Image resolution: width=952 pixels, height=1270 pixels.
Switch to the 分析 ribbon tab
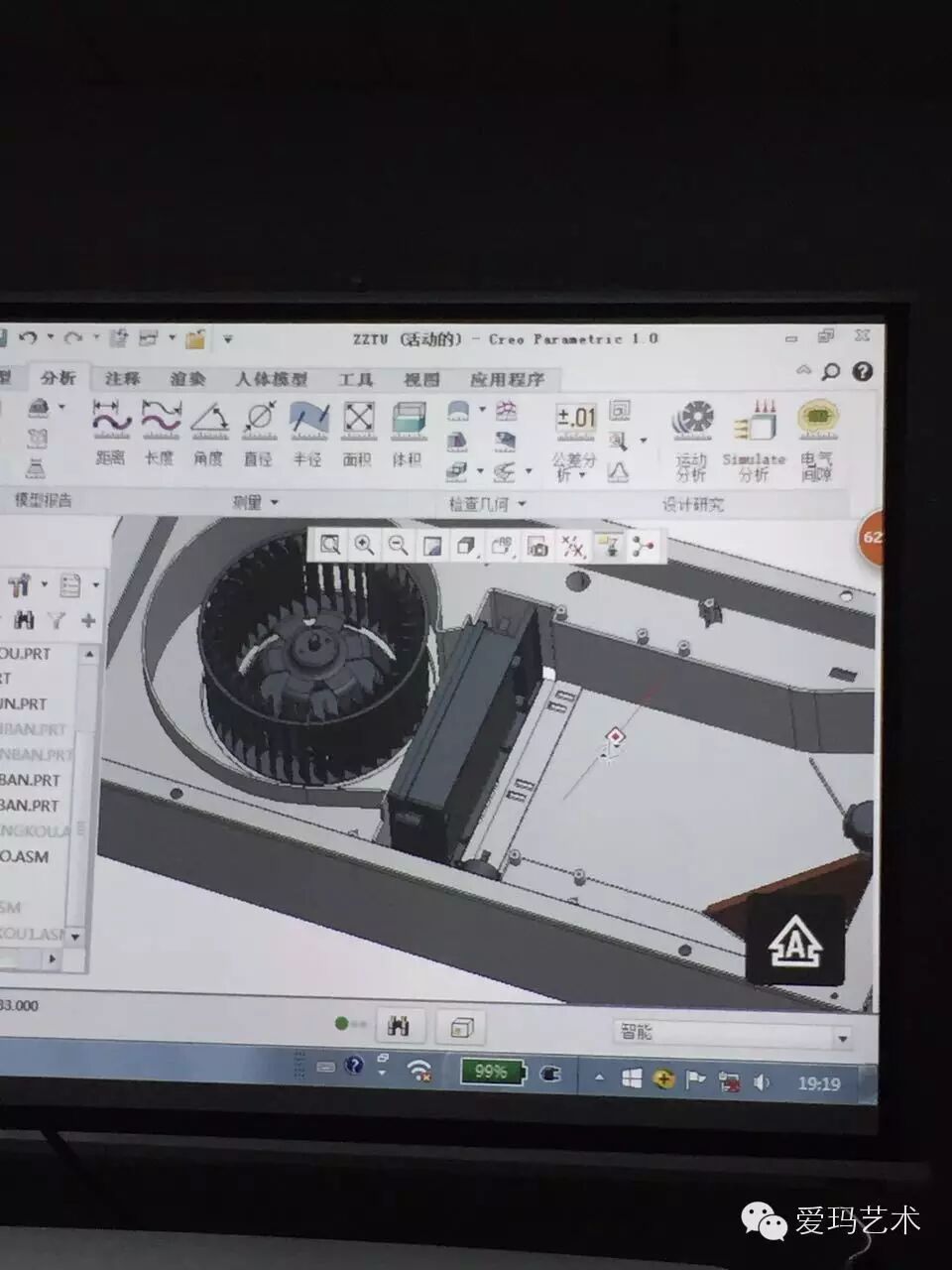(58, 378)
